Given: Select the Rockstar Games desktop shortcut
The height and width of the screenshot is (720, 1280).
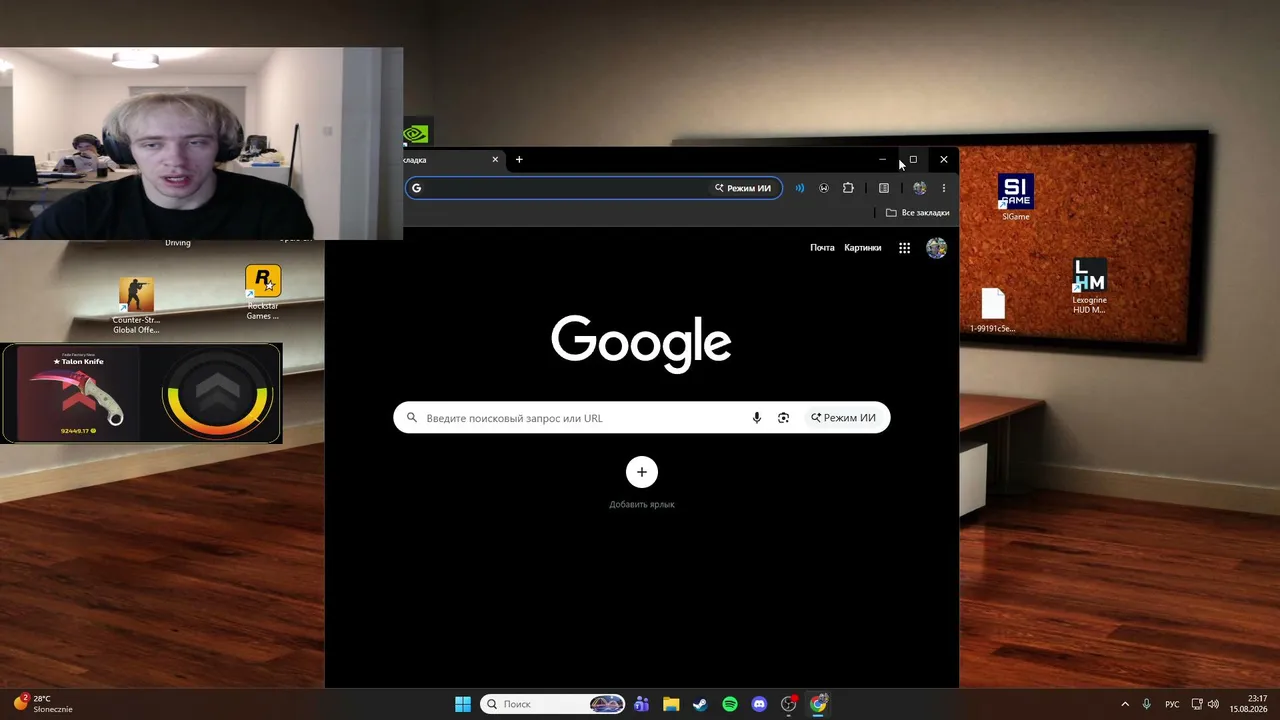Looking at the screenshot, I should click(x=263, y=293).
